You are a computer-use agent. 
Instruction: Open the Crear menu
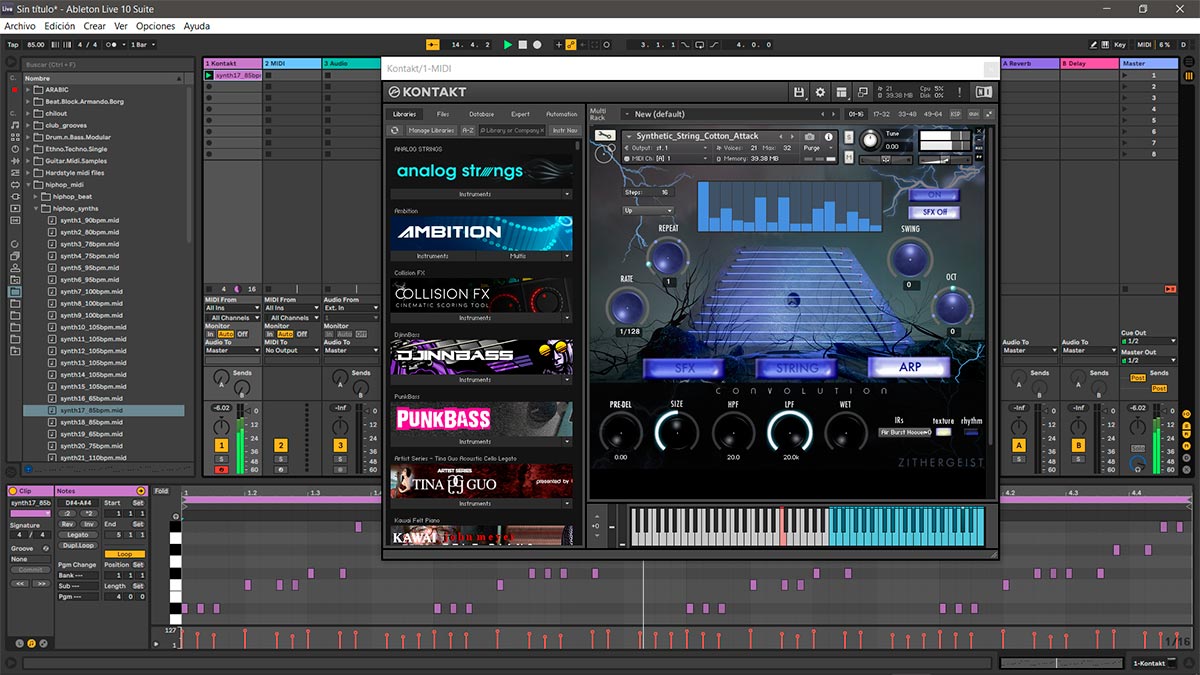point(94,26)
